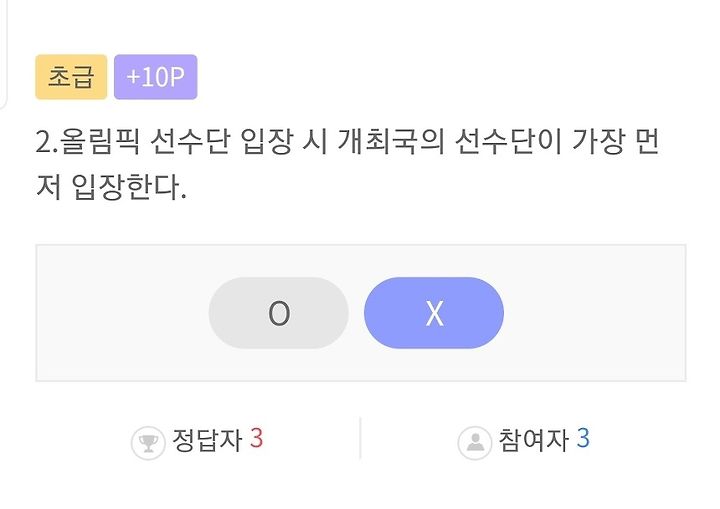Click 입장한다. on the question's second line
720x509 pixels.
[x=129, y=187]
